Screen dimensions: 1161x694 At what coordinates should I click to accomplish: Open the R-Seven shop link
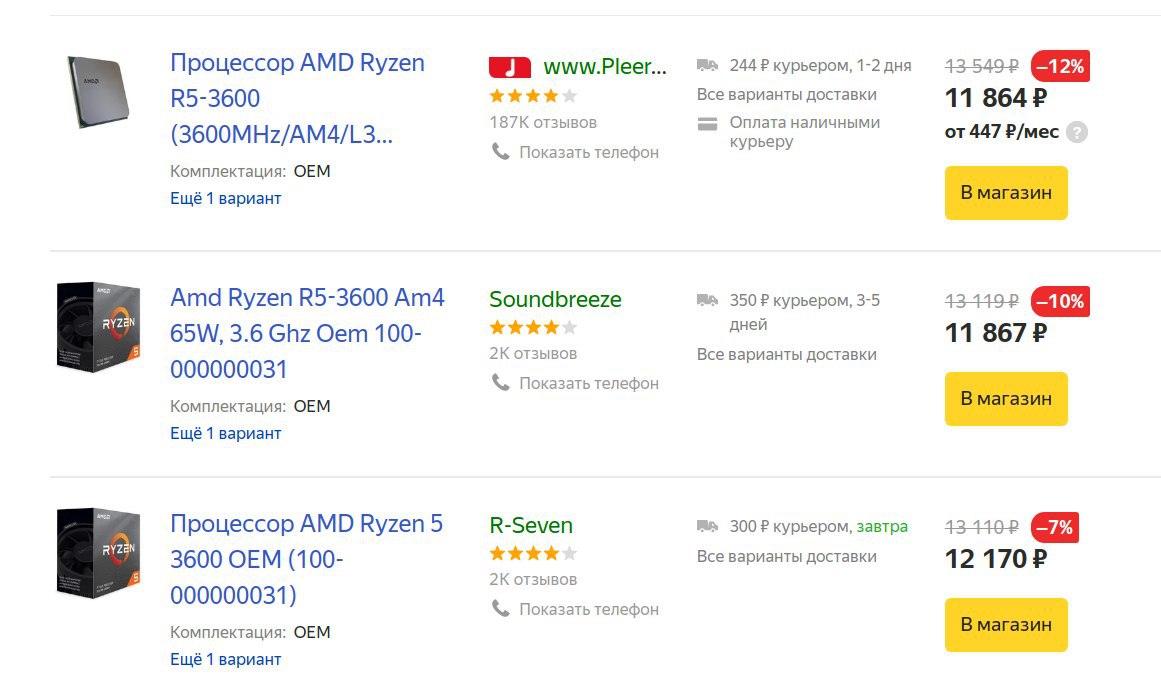point(531,525)
